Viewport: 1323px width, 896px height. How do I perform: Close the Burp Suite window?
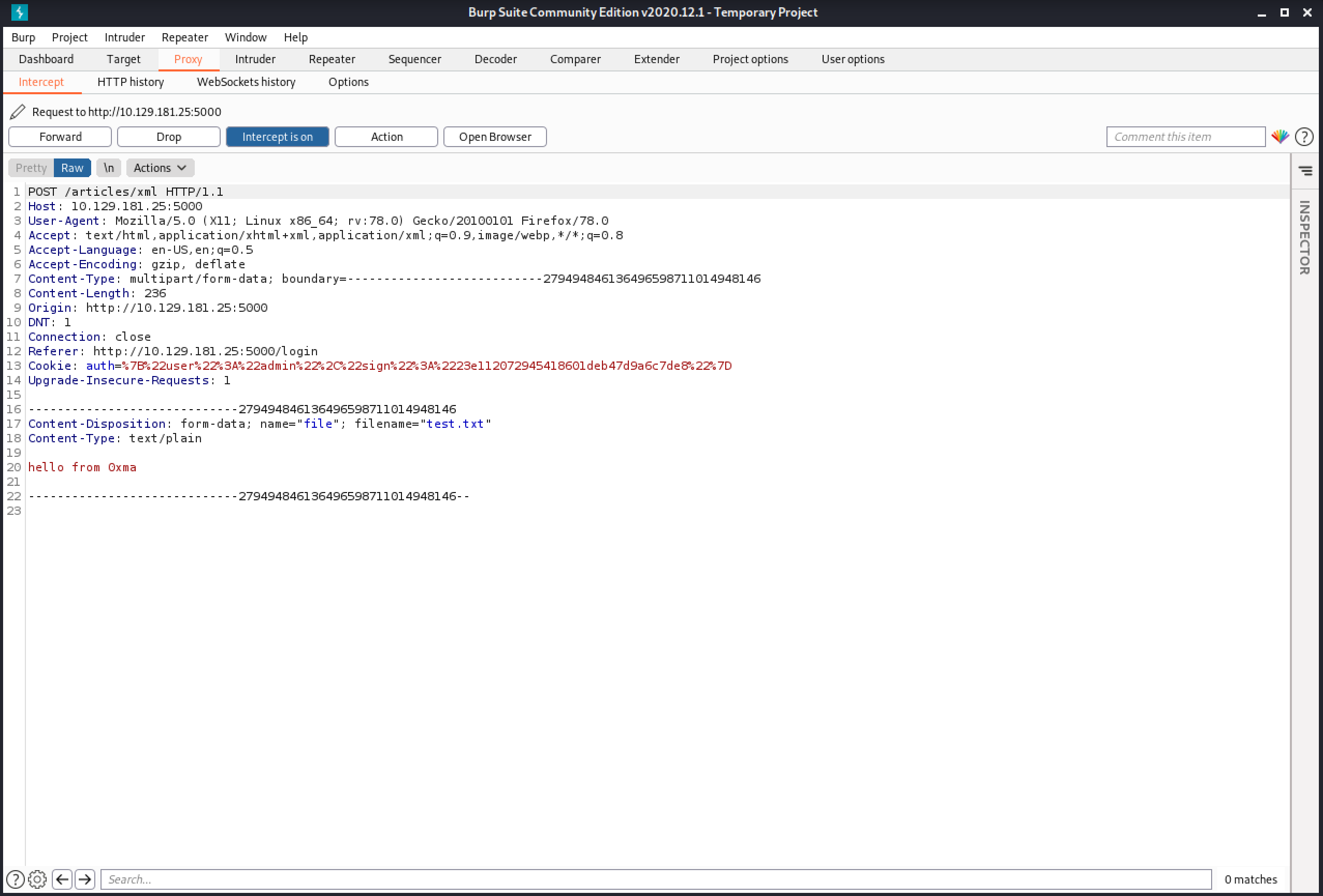(1307, 12)
